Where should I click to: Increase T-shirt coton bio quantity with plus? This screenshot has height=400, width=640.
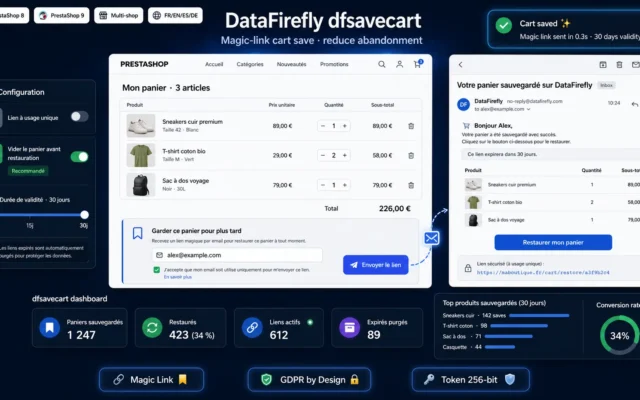click(344, 156)
